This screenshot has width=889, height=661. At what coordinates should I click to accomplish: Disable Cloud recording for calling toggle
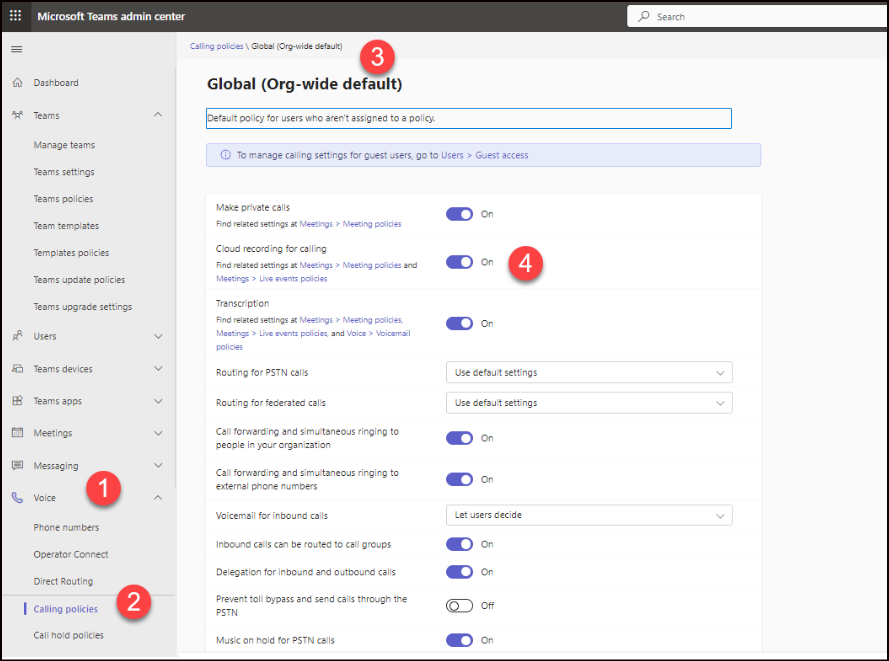[x=459, y=262]
